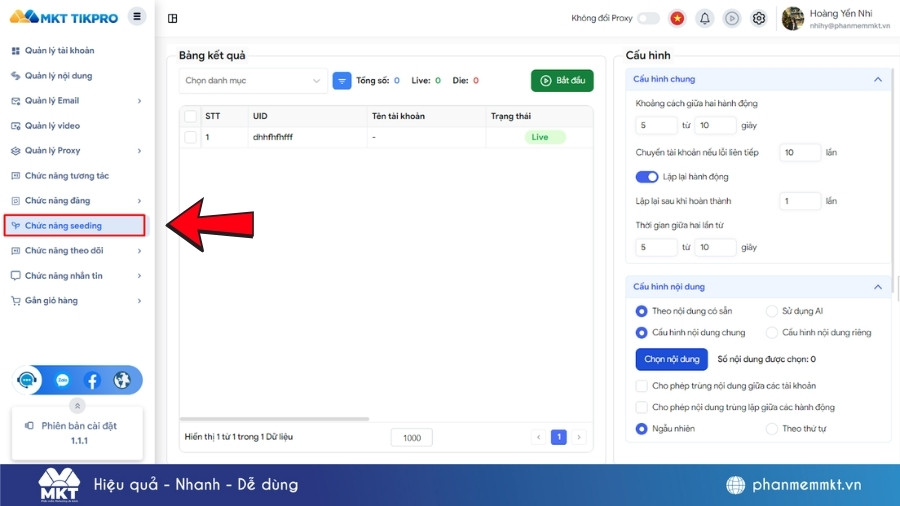Click Khoảng cách maximum value field
The height and width of the screenshot is (506, 900).
(715, 125)
